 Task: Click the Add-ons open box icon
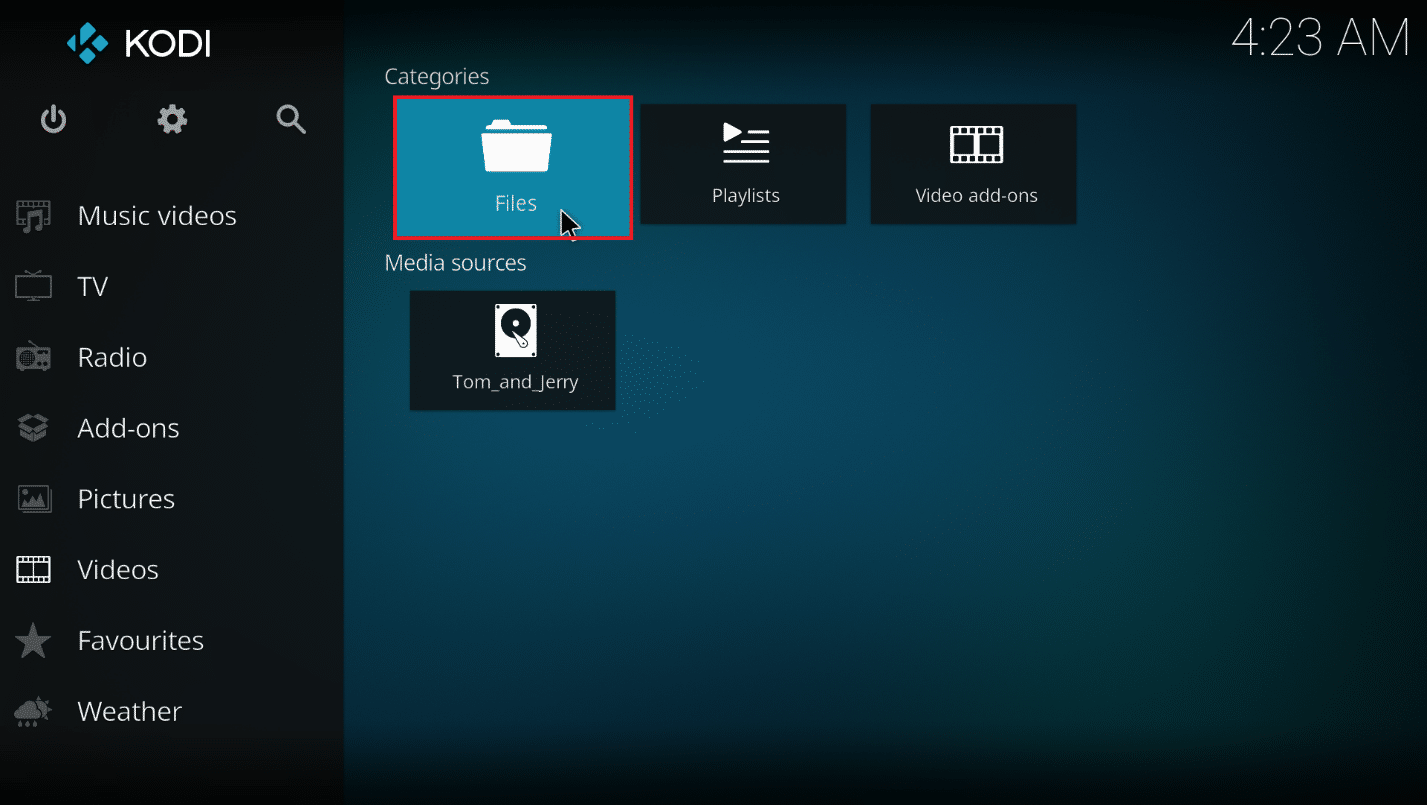click(x=33, y=428)
